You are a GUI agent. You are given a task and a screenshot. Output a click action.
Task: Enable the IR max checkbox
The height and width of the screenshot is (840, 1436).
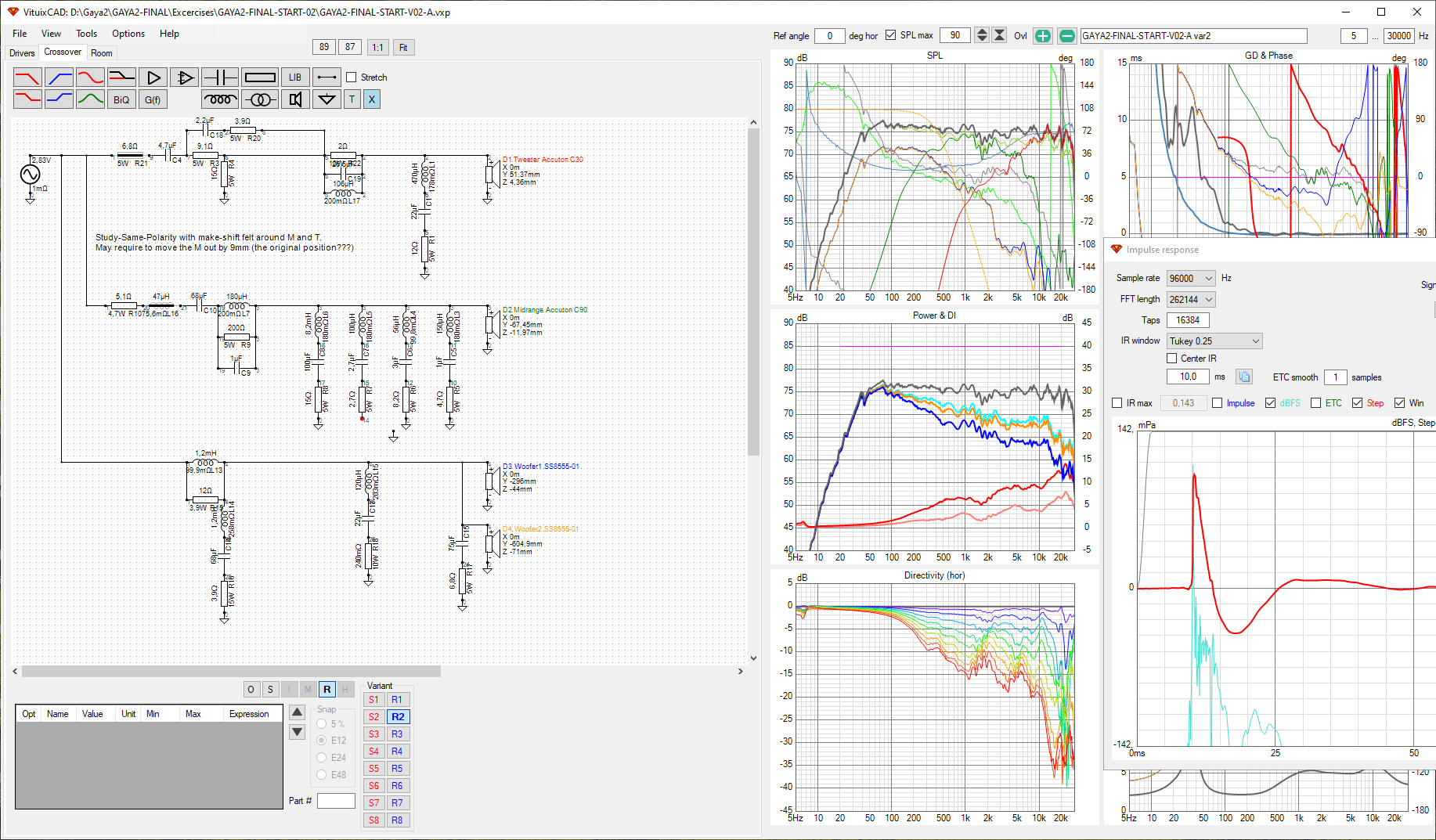pos(1117,403)
